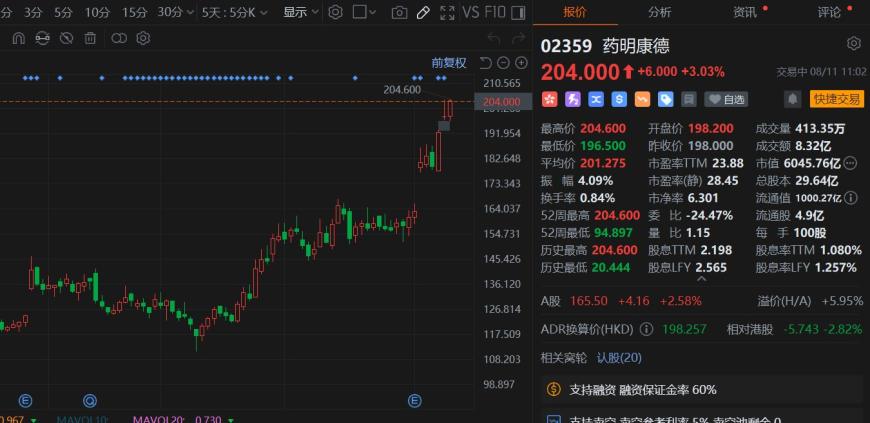Click the blue shuffle arrows tag icon

[x=596, y=99]
